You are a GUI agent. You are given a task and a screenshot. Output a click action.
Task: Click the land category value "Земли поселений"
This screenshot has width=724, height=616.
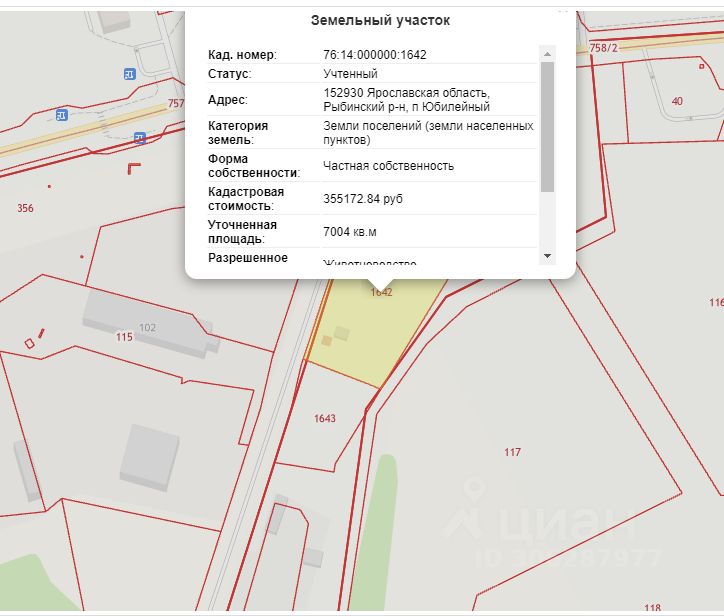click(372, 126)
